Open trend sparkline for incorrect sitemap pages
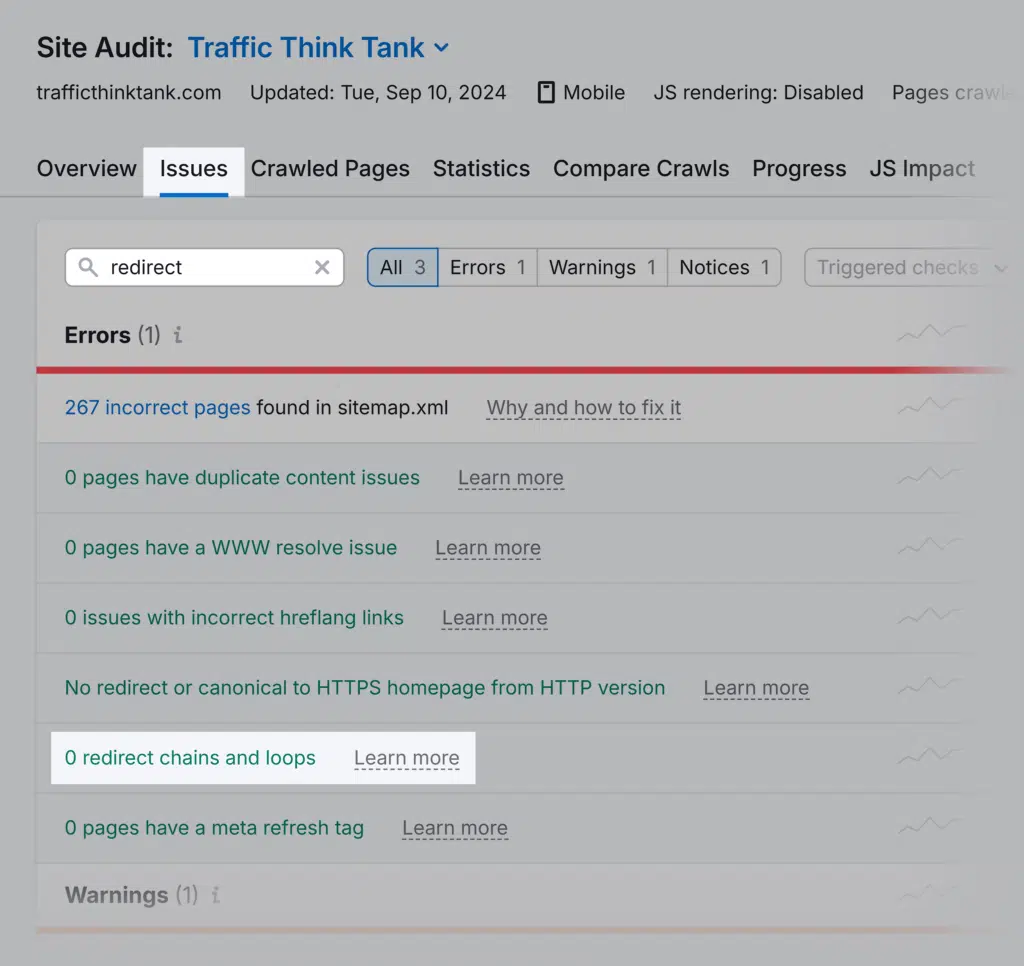Image resolution: width=1024 pixels, height=966 pixels. tap(931, 407)
